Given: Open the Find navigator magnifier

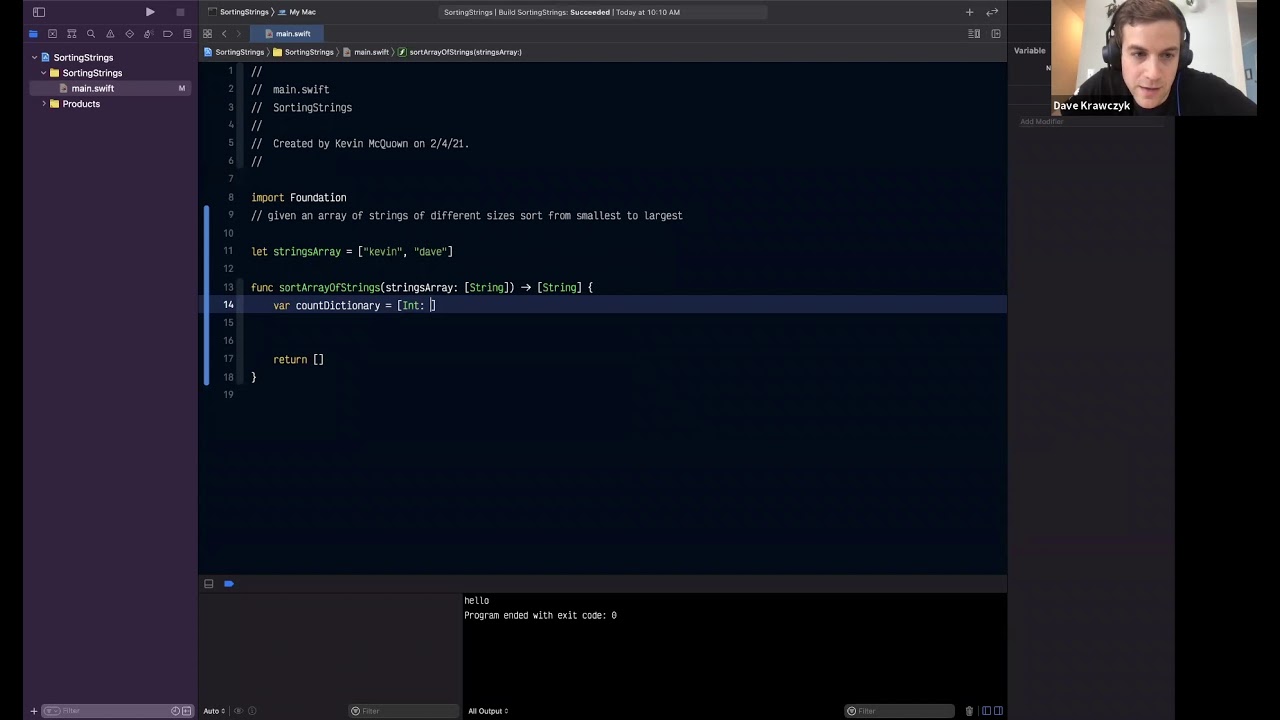Looking at the screenshot, I should tap(90, 34).
